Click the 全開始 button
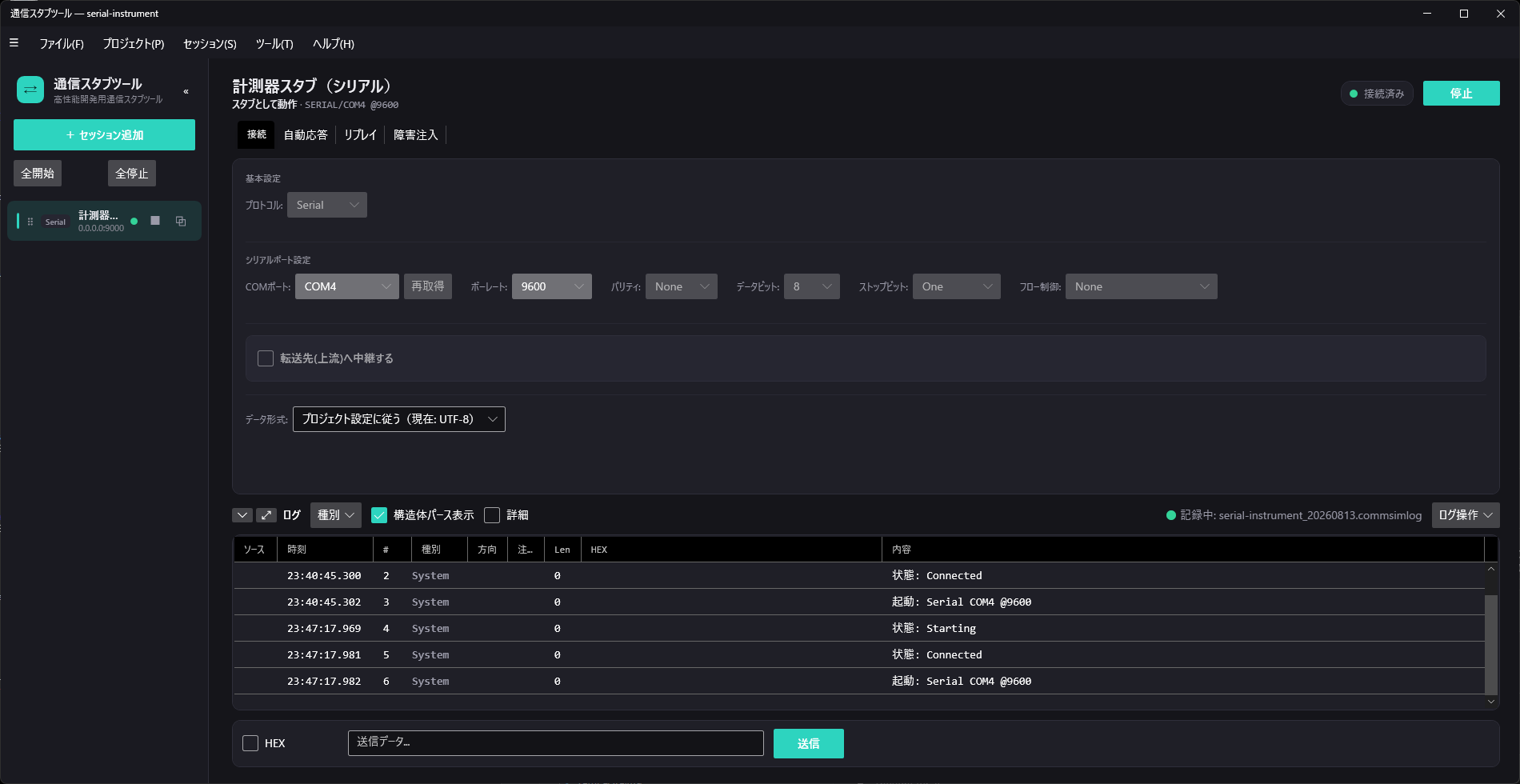 [38, 173]
